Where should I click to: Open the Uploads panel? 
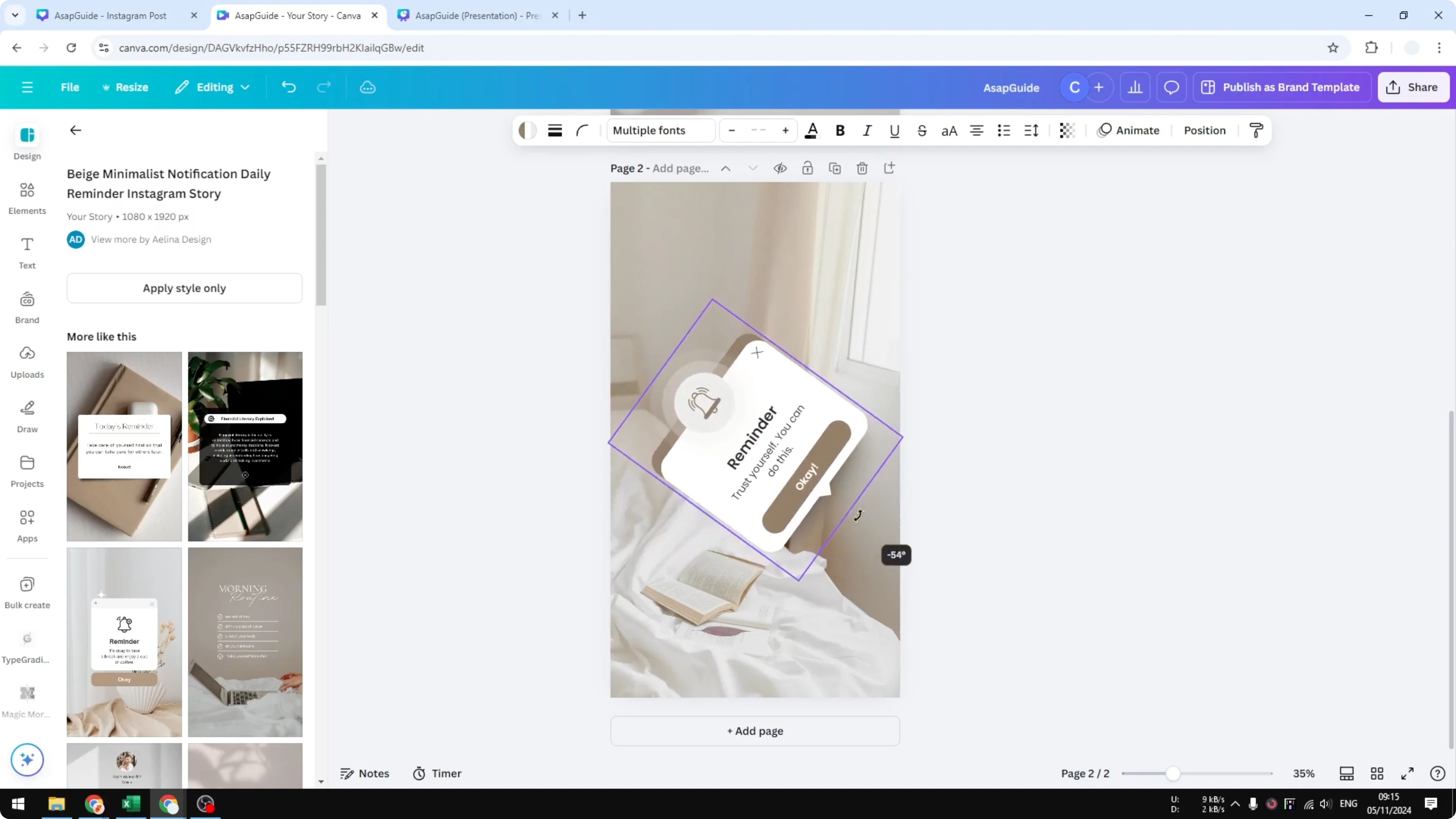coord(27,362)
